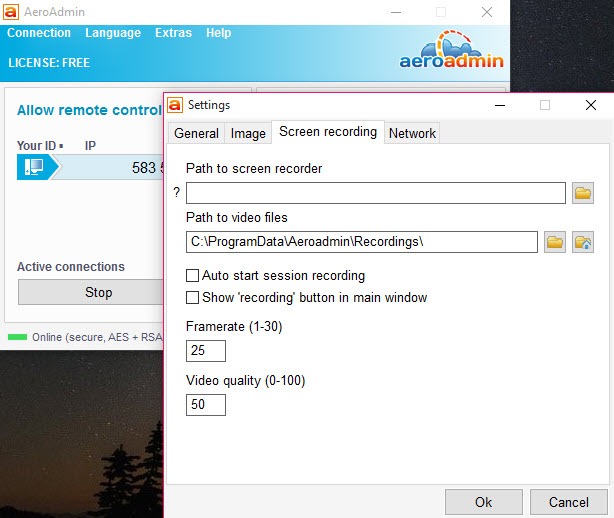
Task: Confirm settings with Ok button
Action: click(x=484, y=502)
